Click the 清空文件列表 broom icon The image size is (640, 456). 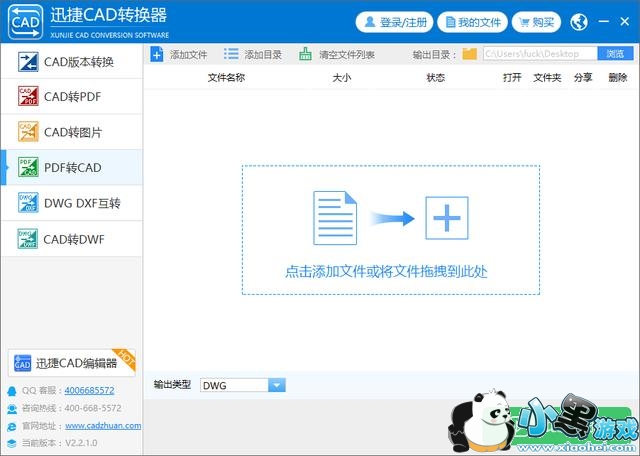click(305, 54)
